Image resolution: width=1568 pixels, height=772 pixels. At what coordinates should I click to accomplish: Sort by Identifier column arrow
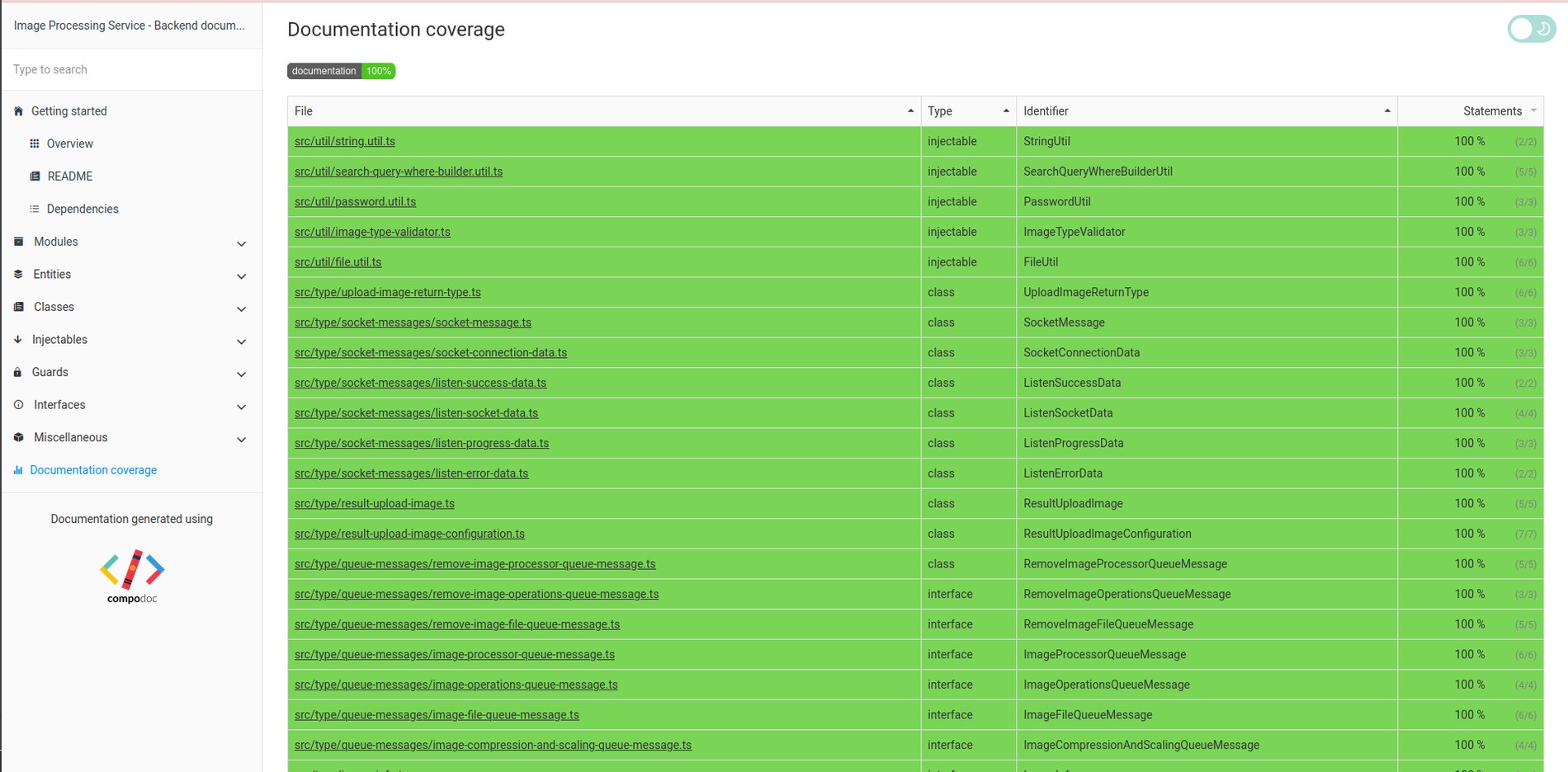click(x=1387, y=111)
